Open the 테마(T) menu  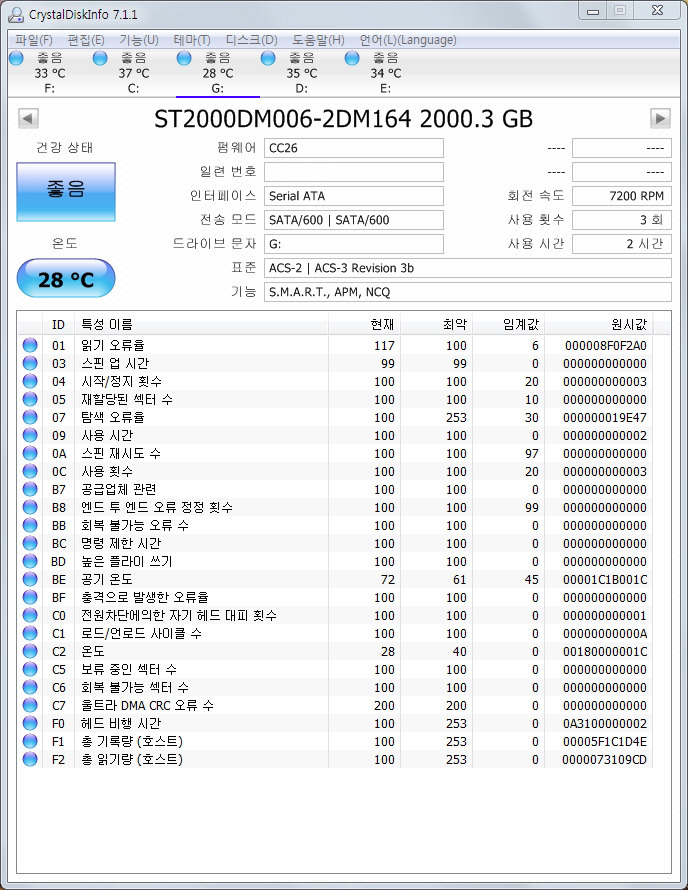[192, 40]
